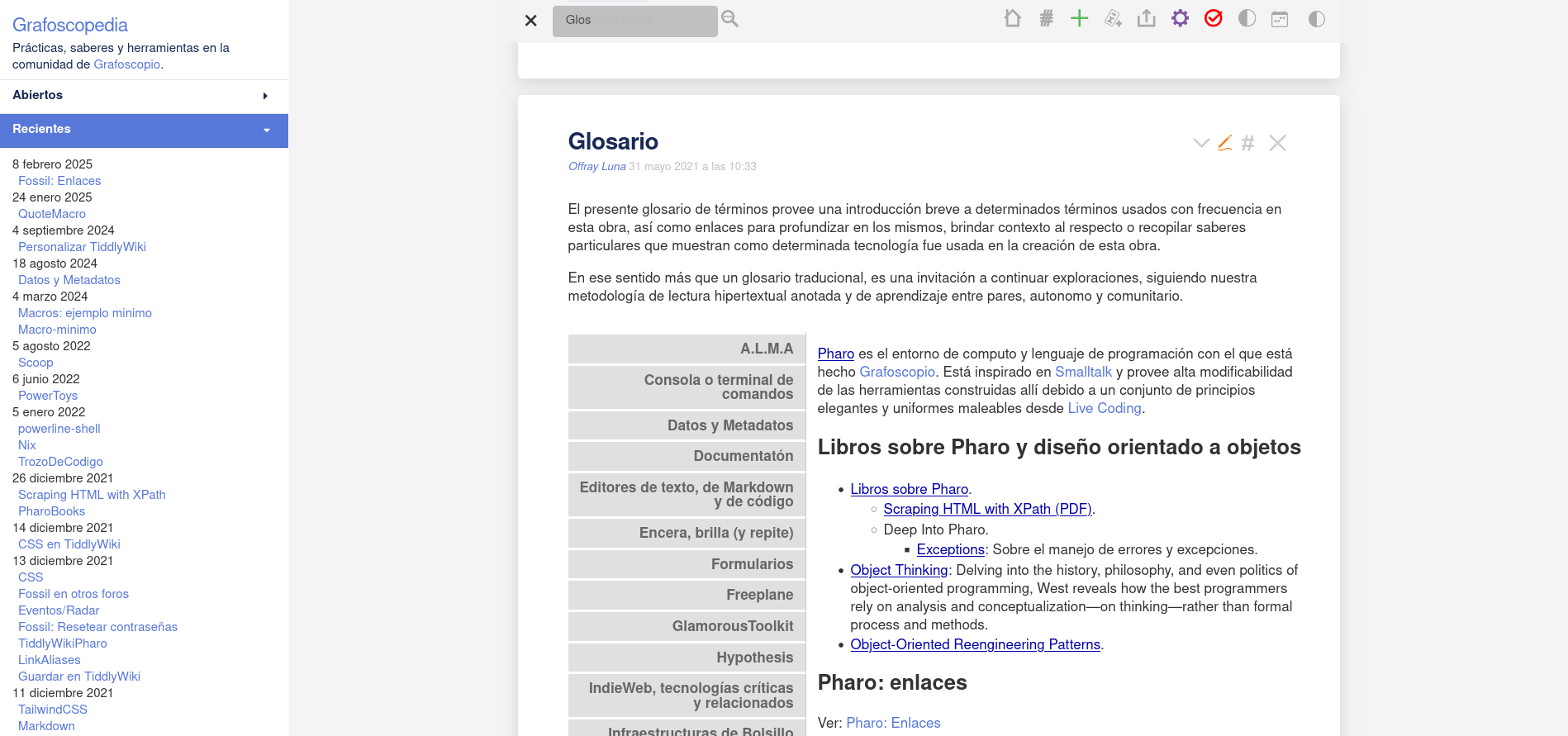This screenshot has width=1568, height=736.
Task: Save wiki with red checkmark icon
Action: click(1214, 18)
